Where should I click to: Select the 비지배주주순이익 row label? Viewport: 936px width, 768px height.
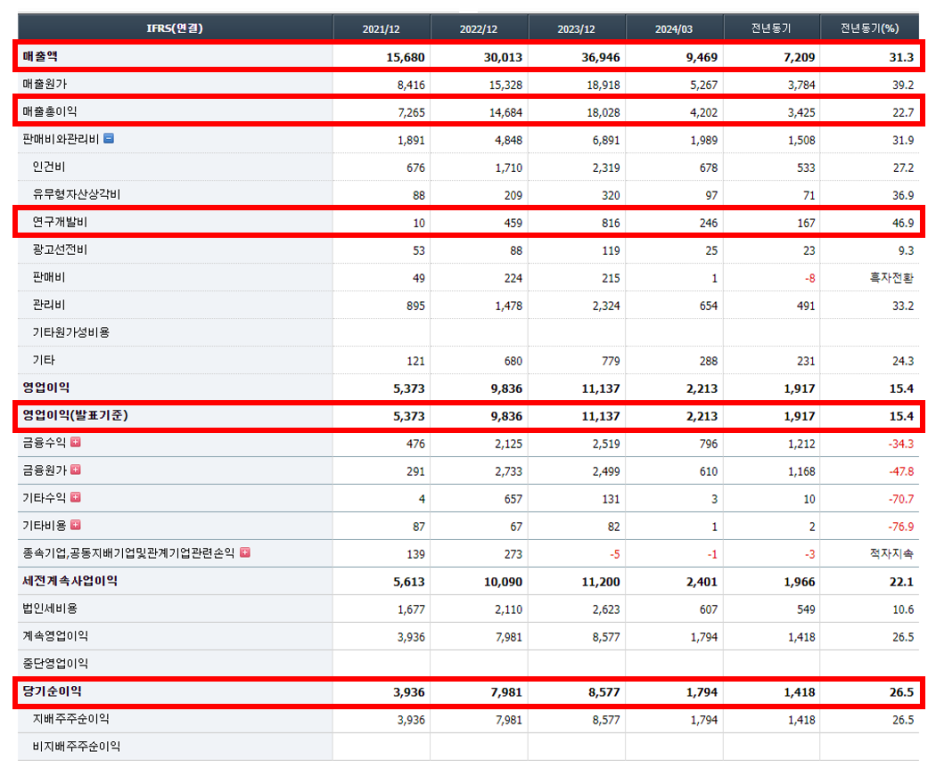(x=76, y=746)
